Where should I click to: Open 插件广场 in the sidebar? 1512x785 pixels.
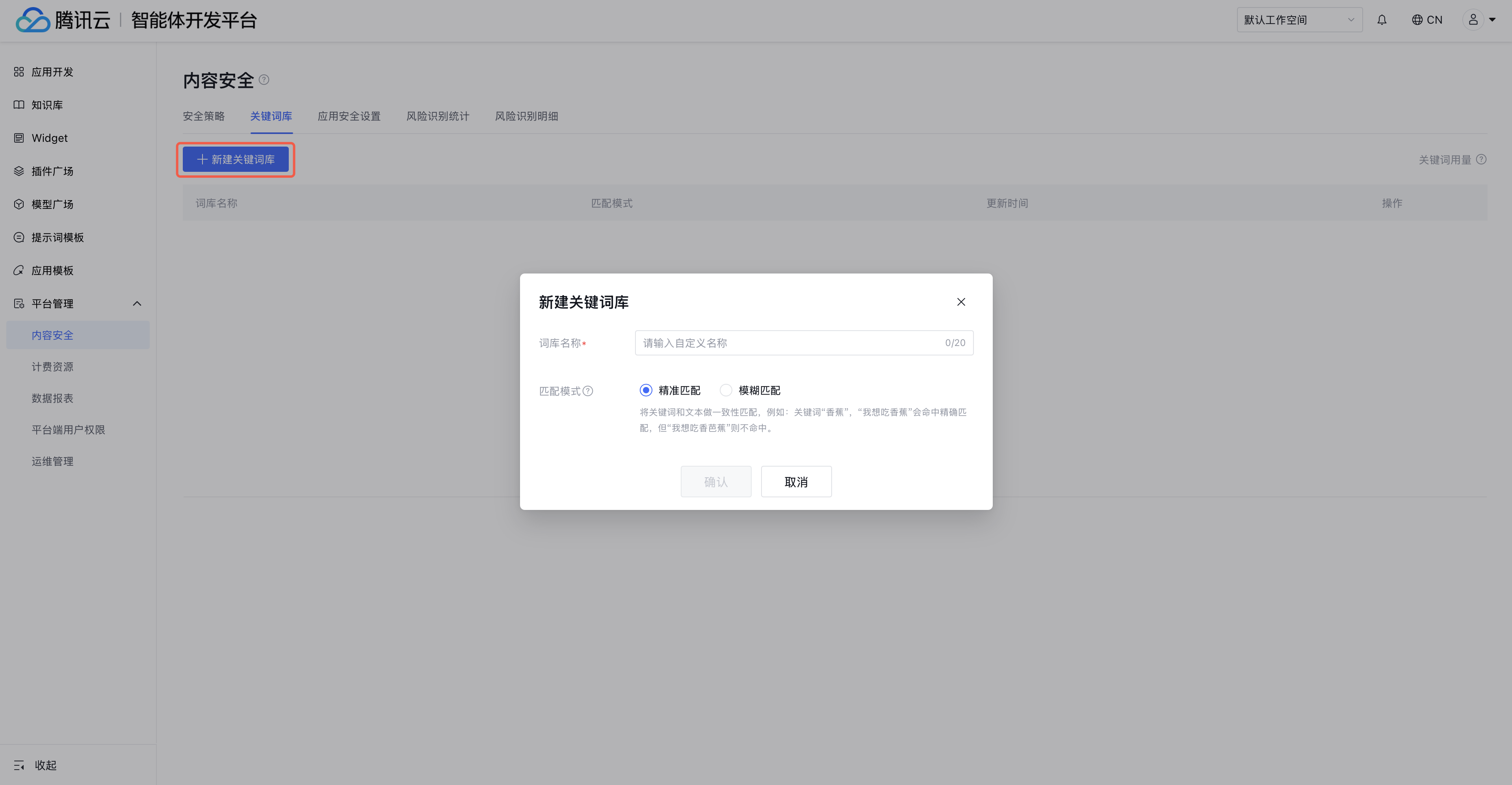click(52, 171)
